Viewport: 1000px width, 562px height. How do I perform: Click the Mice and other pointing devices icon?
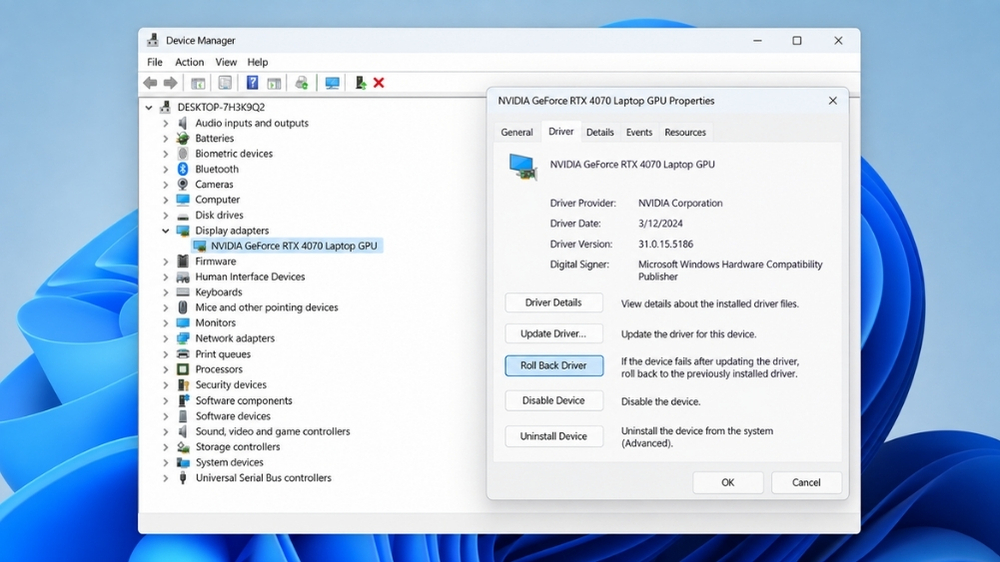point(183,307)
